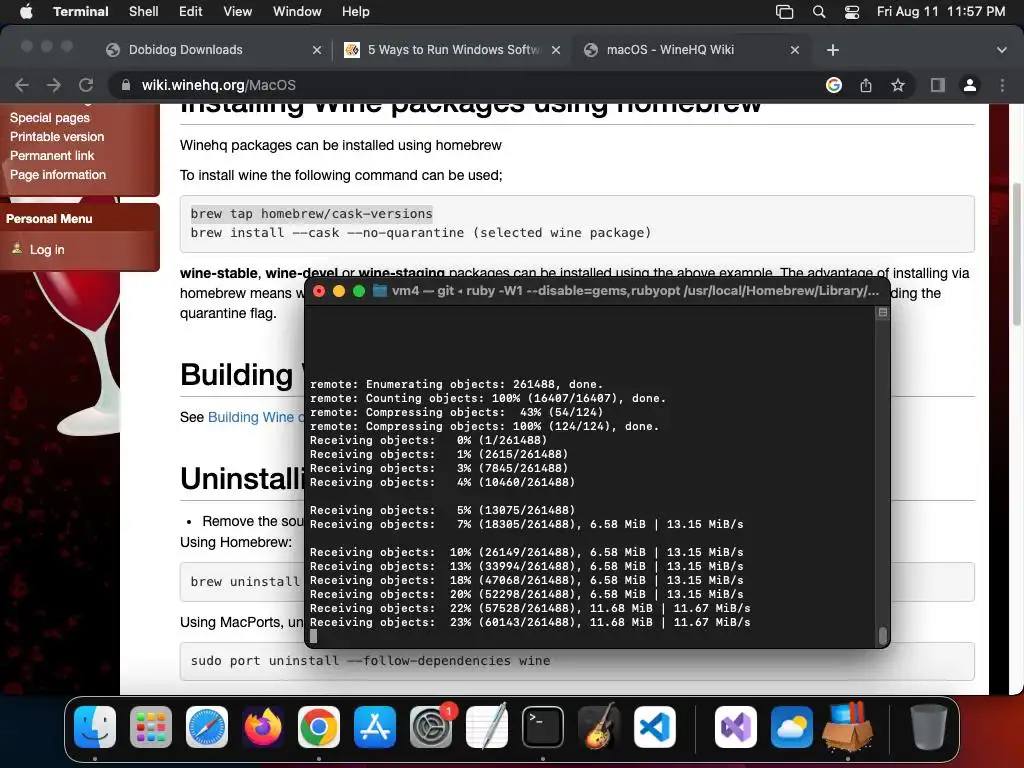Open Printable version link
Screen dimensions: 1024x768
tap(57, 136)
